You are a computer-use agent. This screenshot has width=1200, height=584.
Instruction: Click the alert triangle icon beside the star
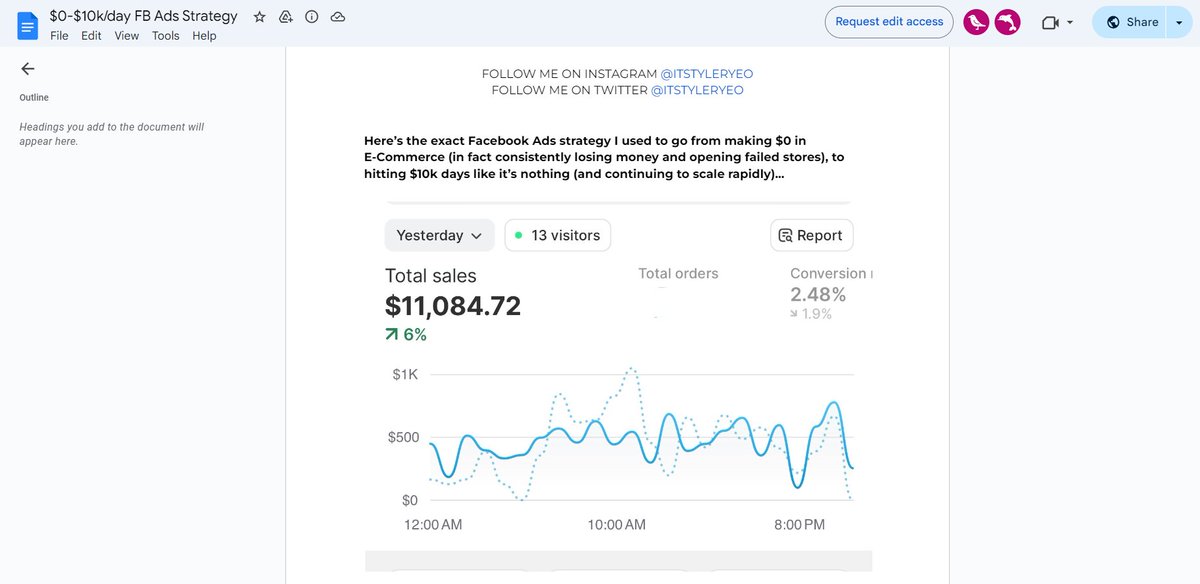285,16
